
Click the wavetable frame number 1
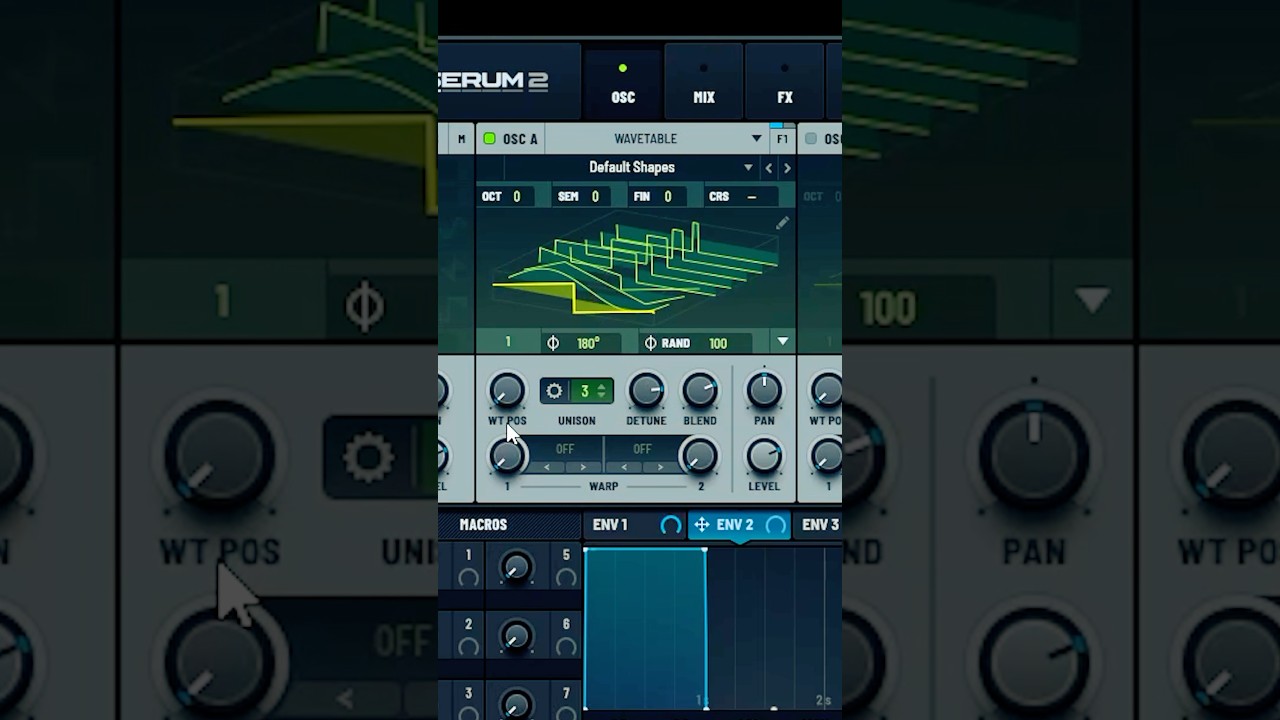507,343
